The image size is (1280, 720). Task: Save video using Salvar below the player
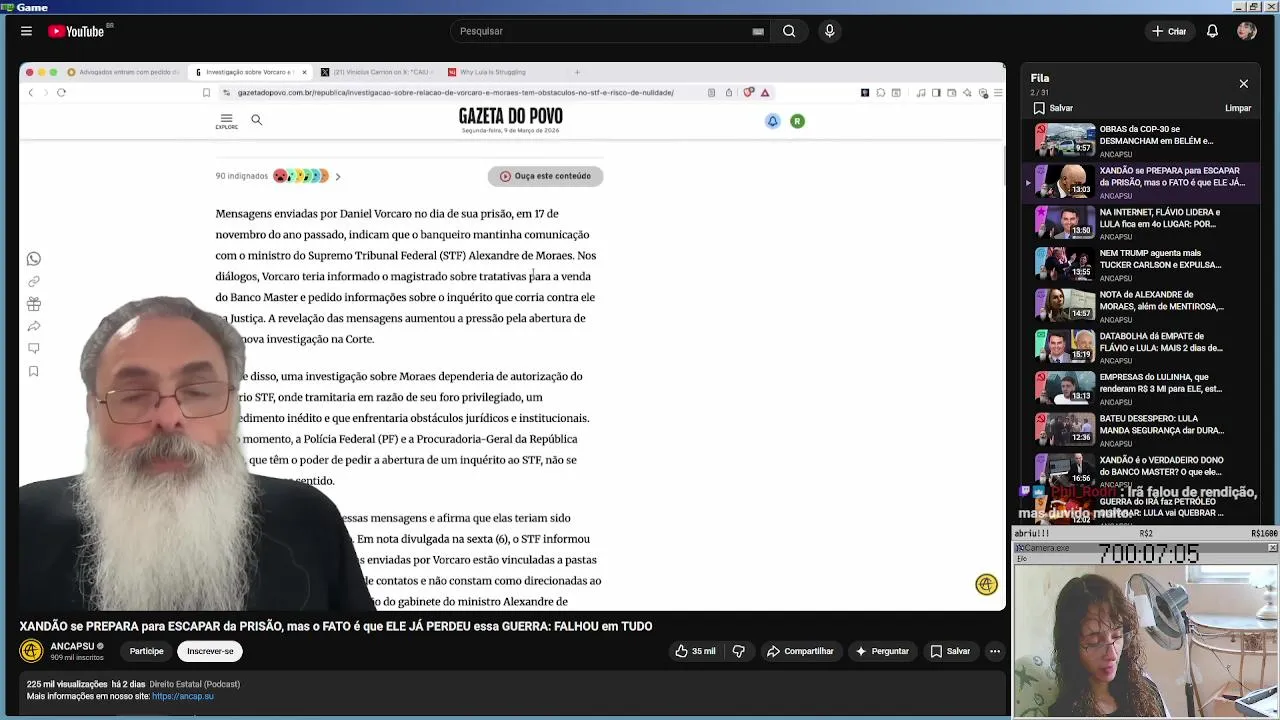pos(950,651)
